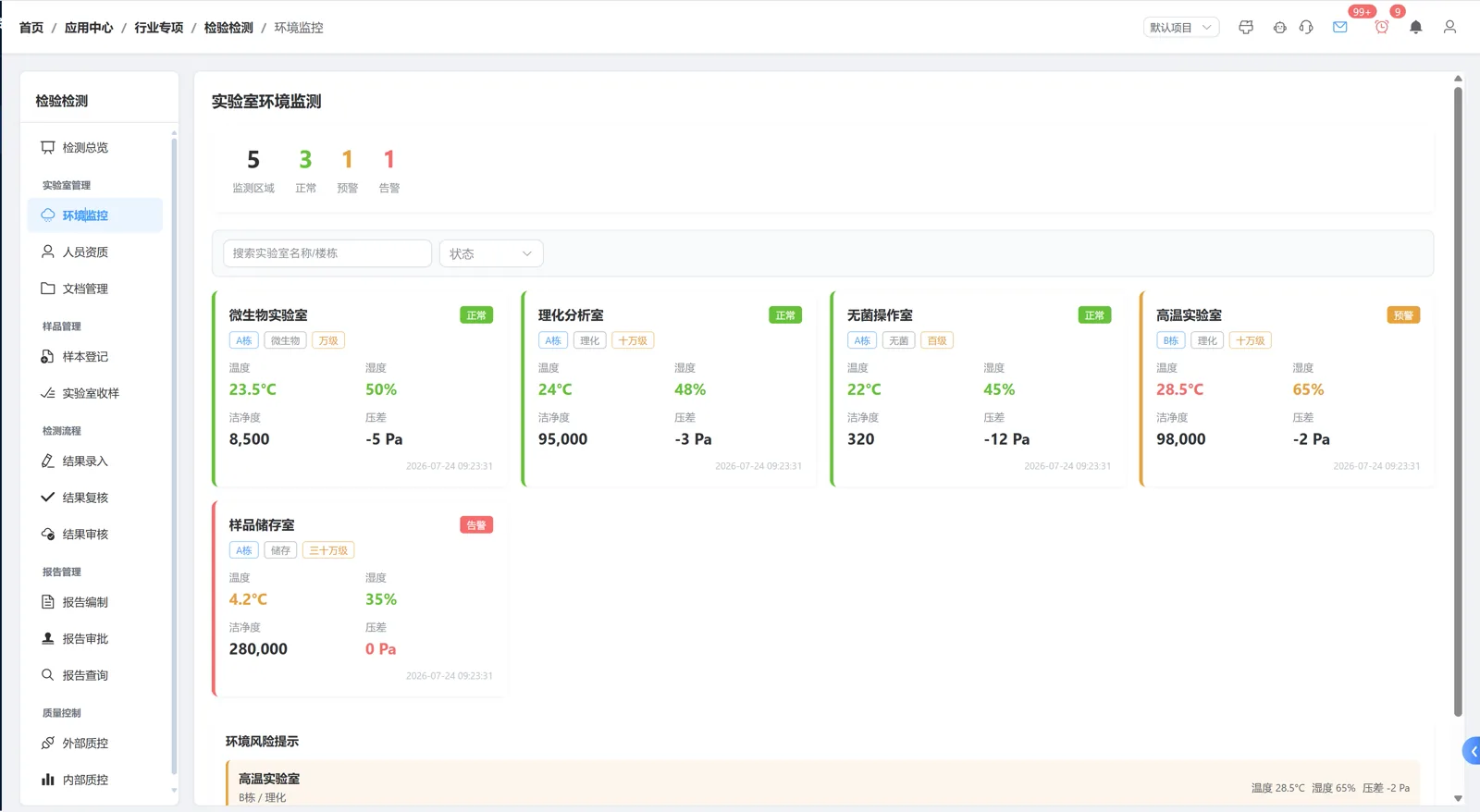
Task: Select 环境监控 in the sidebar menu
Action: click(x=95, y=215)
